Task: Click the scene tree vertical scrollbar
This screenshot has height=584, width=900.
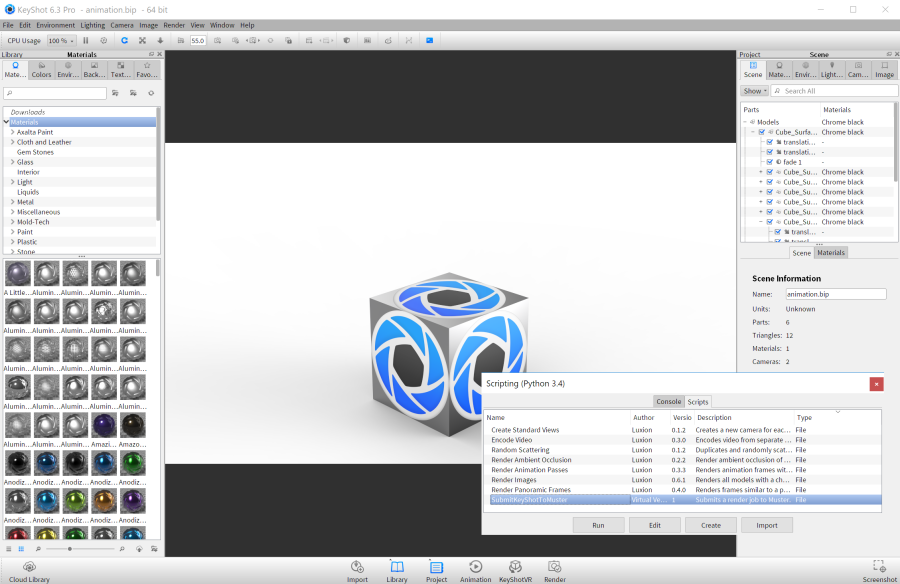Action: [x=895, y=144]
